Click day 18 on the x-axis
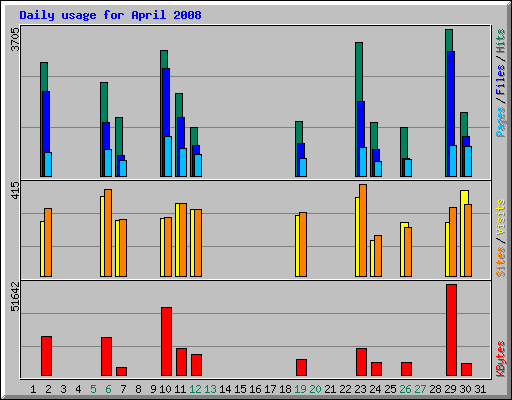 (x=285, y=389)
